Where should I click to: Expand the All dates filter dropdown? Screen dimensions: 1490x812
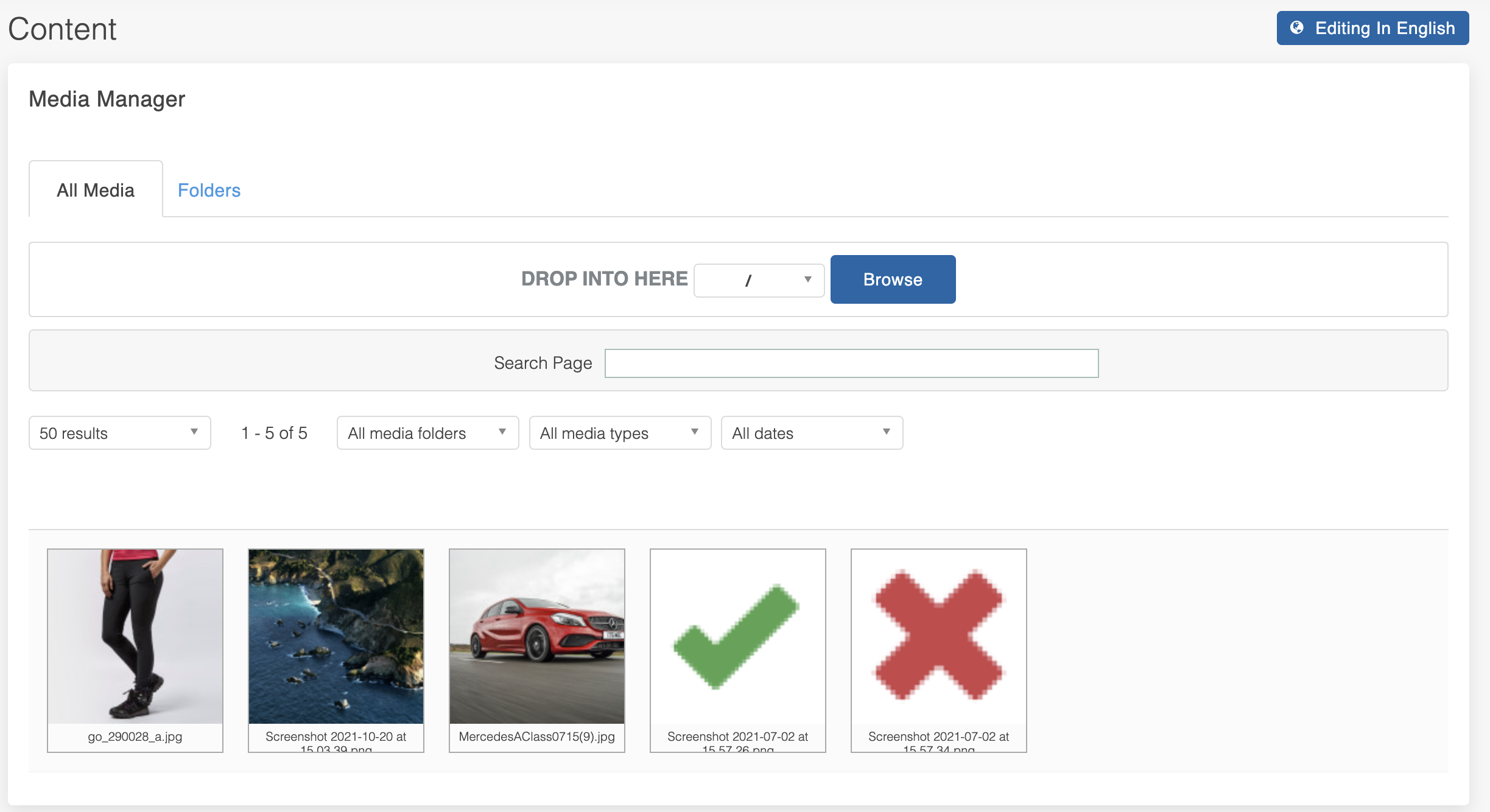[x=811, y=433]
